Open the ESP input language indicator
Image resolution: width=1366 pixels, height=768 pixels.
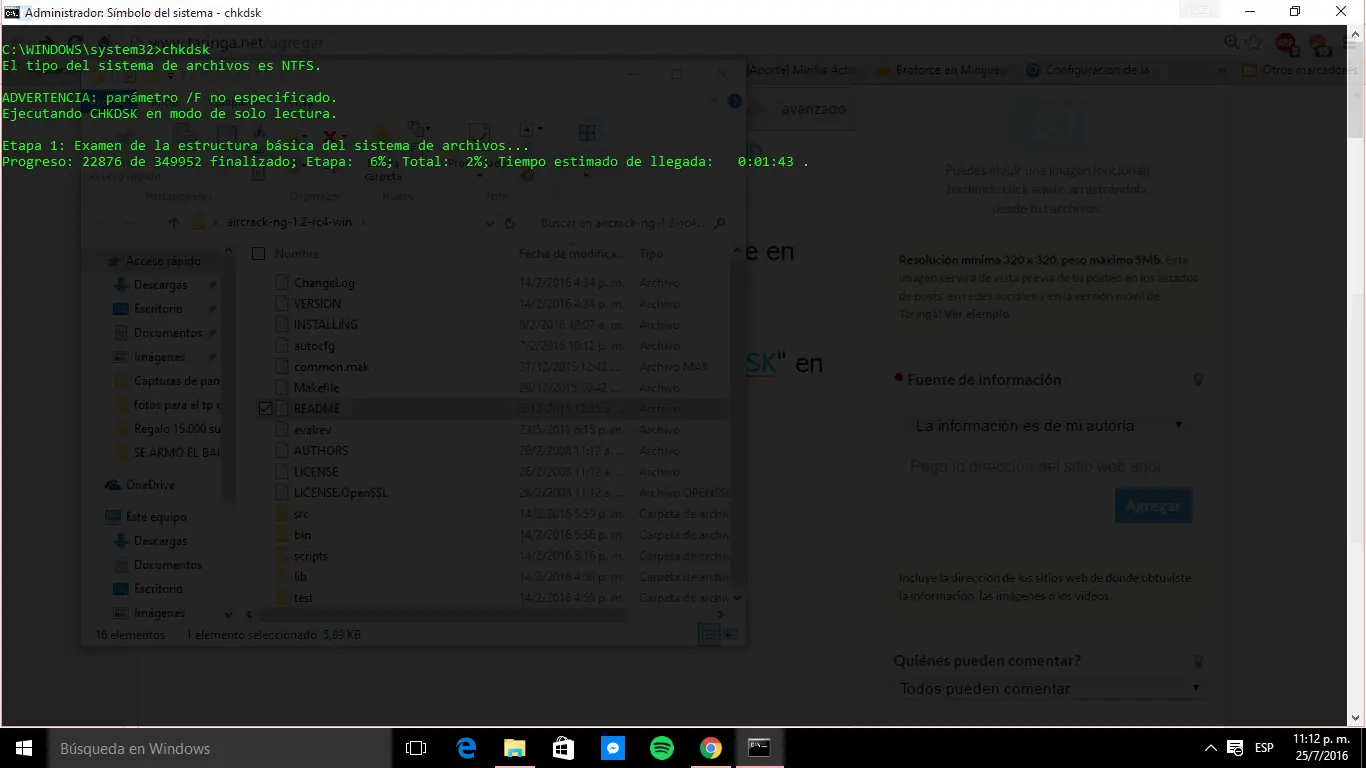pos(1264,748)
